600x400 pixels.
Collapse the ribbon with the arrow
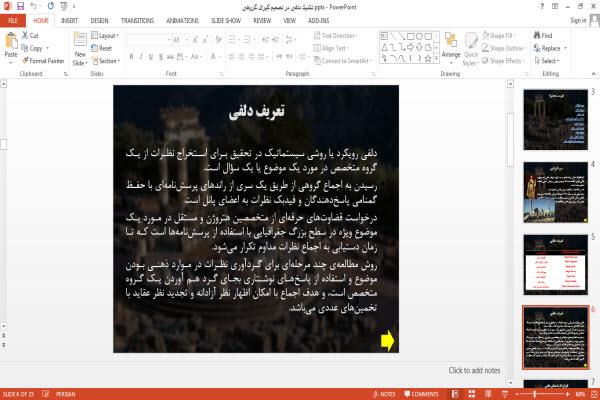click(593, 74)
